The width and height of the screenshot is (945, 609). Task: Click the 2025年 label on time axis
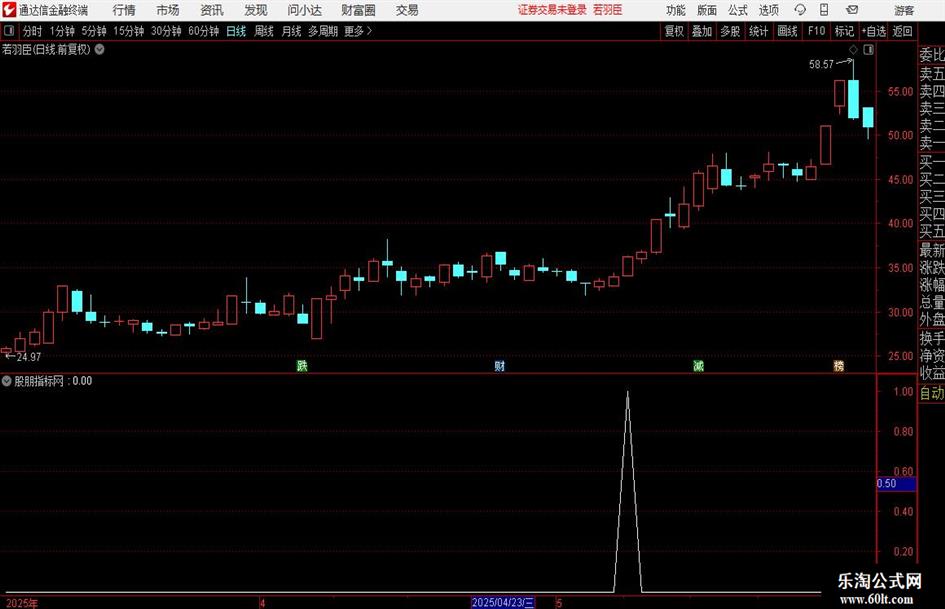click(21, 603)
